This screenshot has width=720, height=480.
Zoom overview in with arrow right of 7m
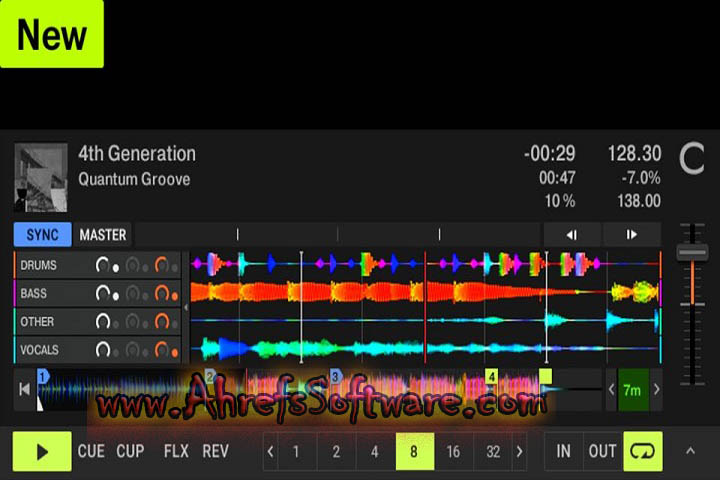click(657, 390)
